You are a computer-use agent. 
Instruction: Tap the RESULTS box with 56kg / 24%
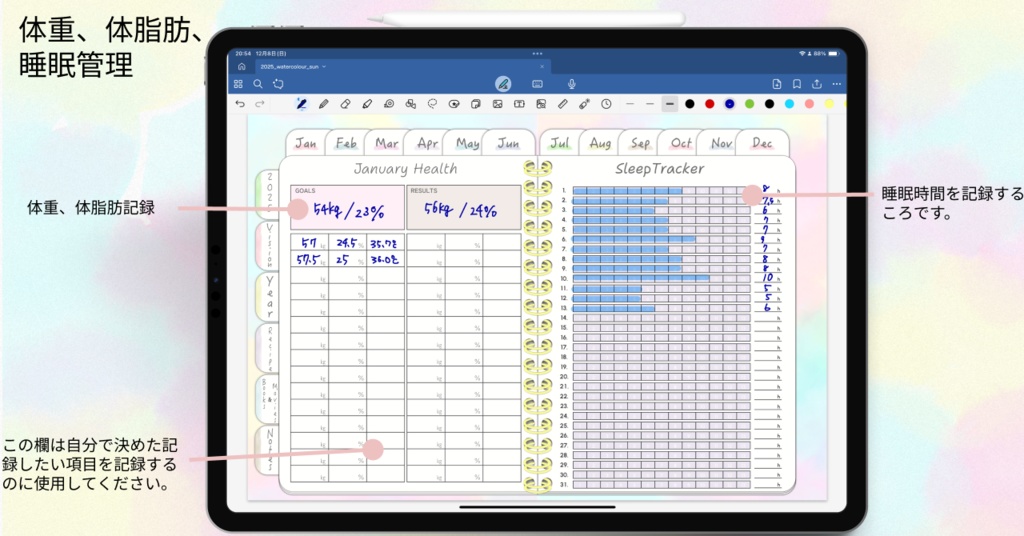464,207
